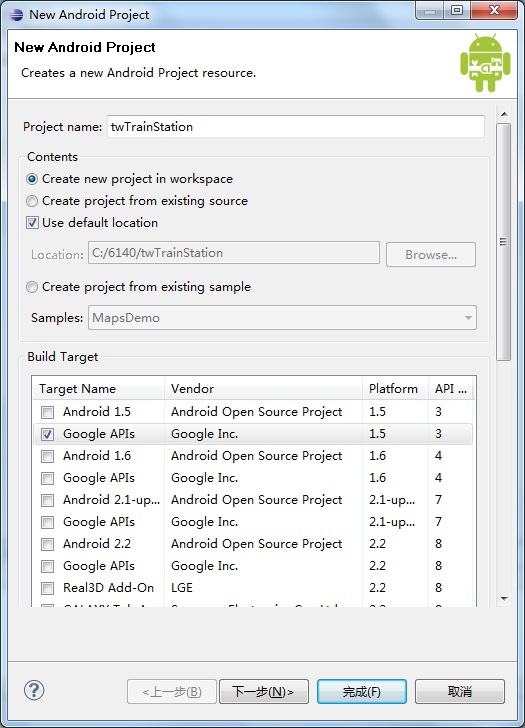This screenshot has height=728, width=525.
Task: Click the 完成(F) finish button
Action: tap(362, 692)
